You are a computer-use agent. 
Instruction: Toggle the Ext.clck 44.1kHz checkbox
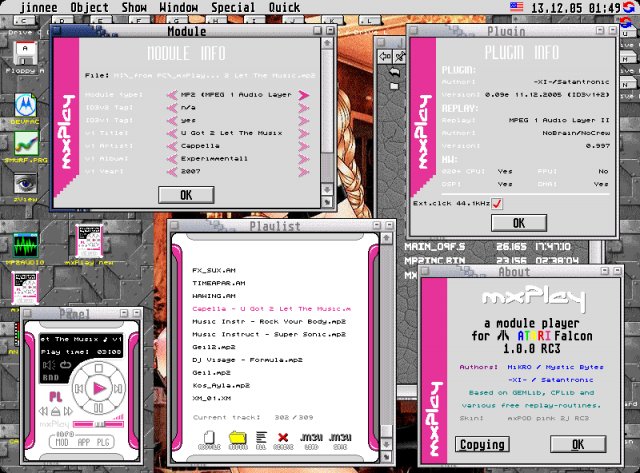pyautogui.click(x=497, y=203)
